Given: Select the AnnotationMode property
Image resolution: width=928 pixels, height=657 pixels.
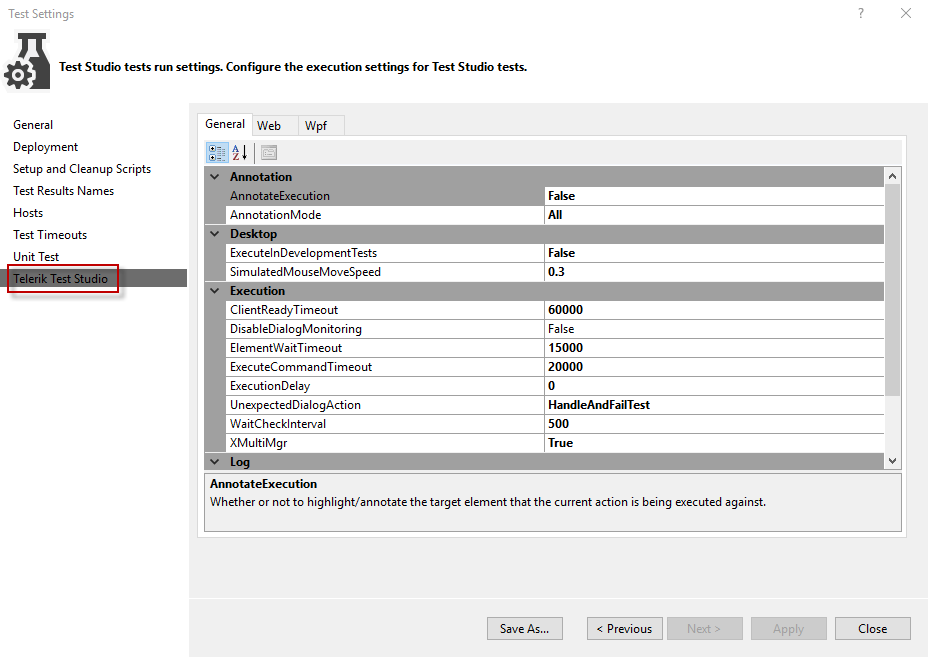Looking at the screenshot, I should (385, 215).
